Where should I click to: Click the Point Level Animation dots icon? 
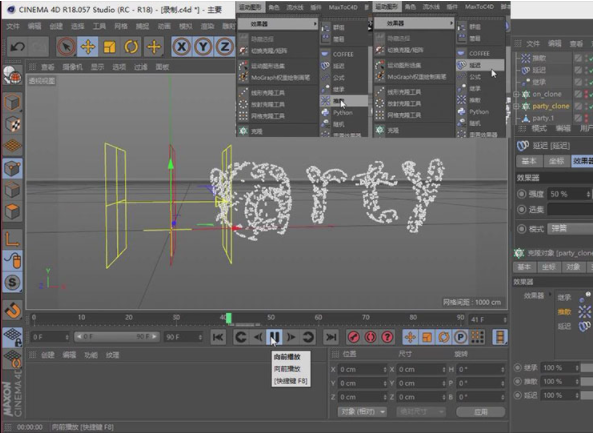pos(477,337)
